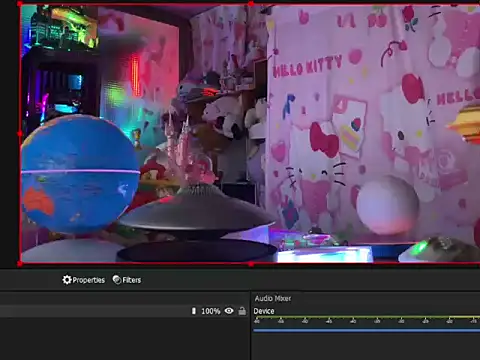Click the bottom-center red selection handle
Viewport: 480px width, 360px height.
click(251, 264)
